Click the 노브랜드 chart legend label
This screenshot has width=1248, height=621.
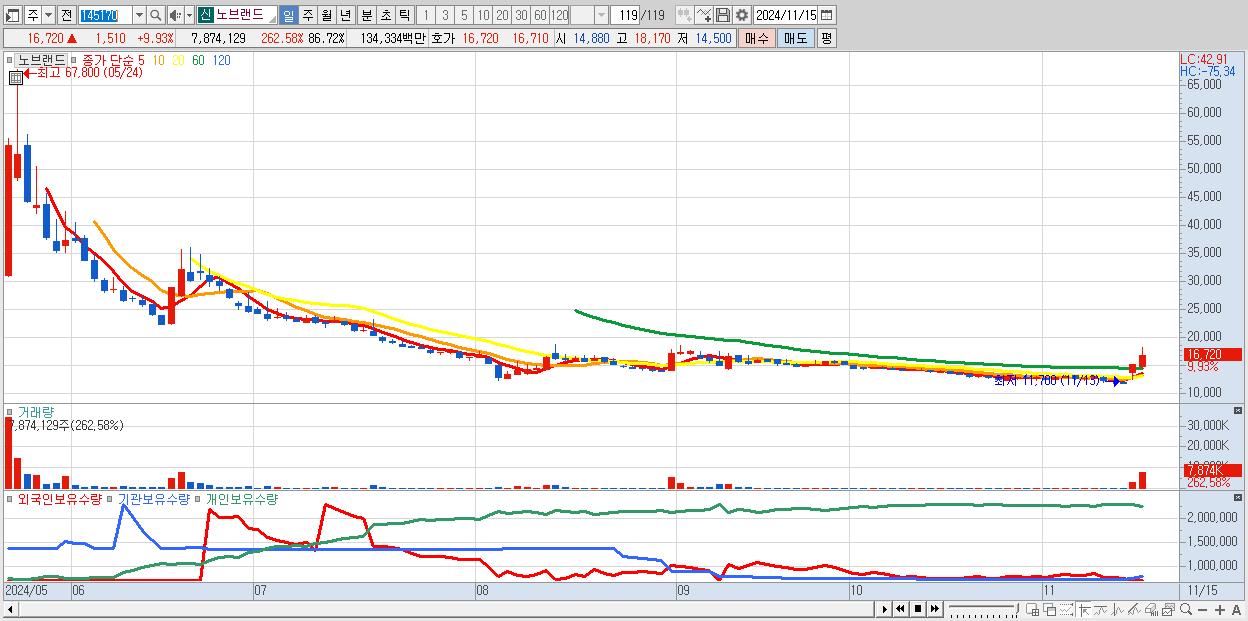coord(41,60)
